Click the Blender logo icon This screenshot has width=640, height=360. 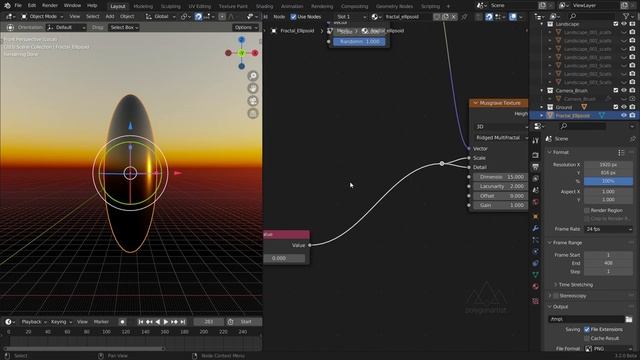(7, 6)
